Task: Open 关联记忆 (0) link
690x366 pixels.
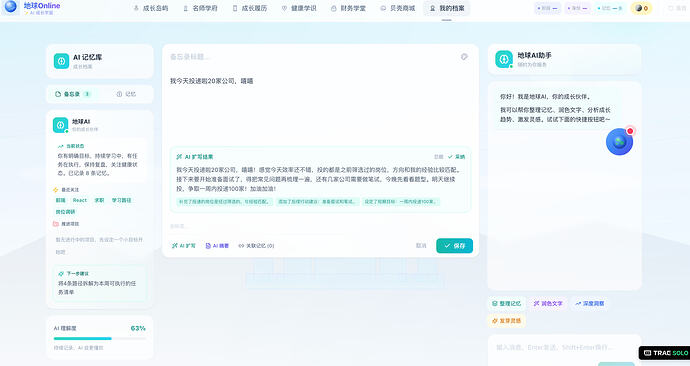Action: tap(257, 245)
